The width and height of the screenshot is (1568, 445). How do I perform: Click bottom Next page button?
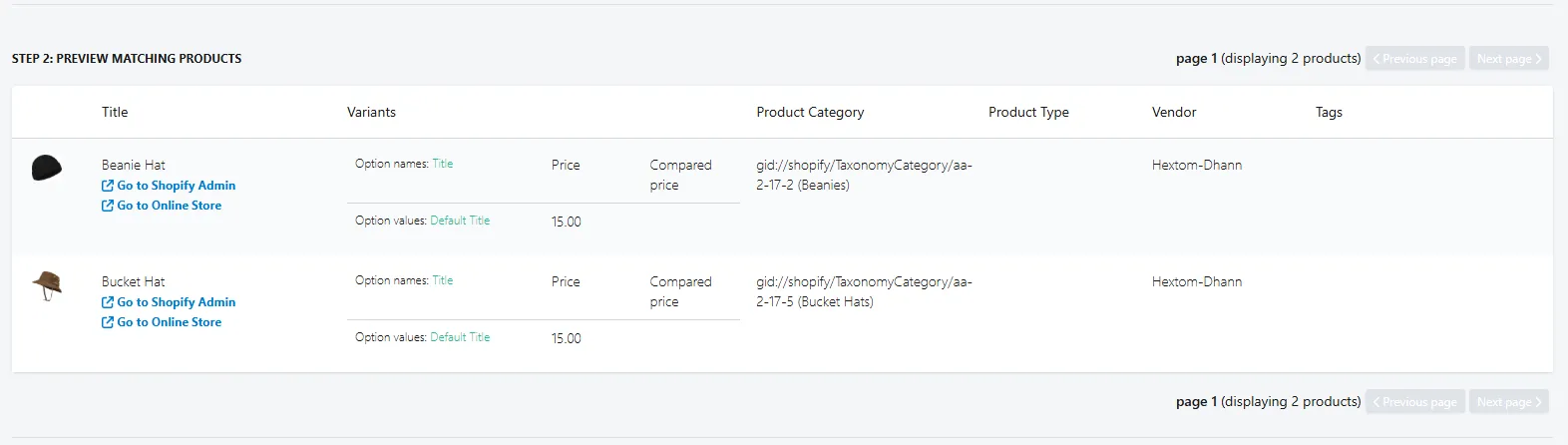pyautogui.click(x=1509, y=402)
